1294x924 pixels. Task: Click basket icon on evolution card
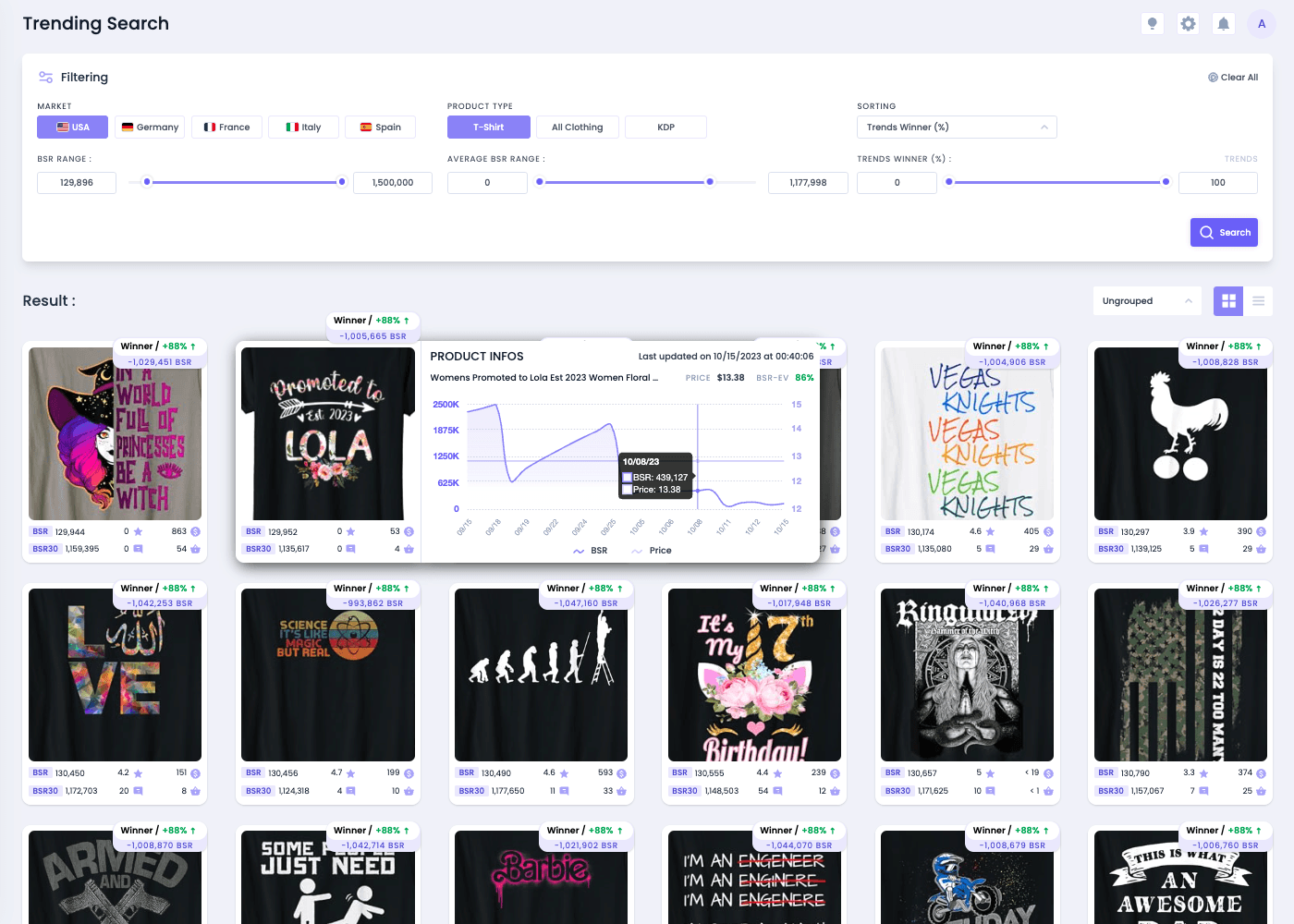pos(621,791)
